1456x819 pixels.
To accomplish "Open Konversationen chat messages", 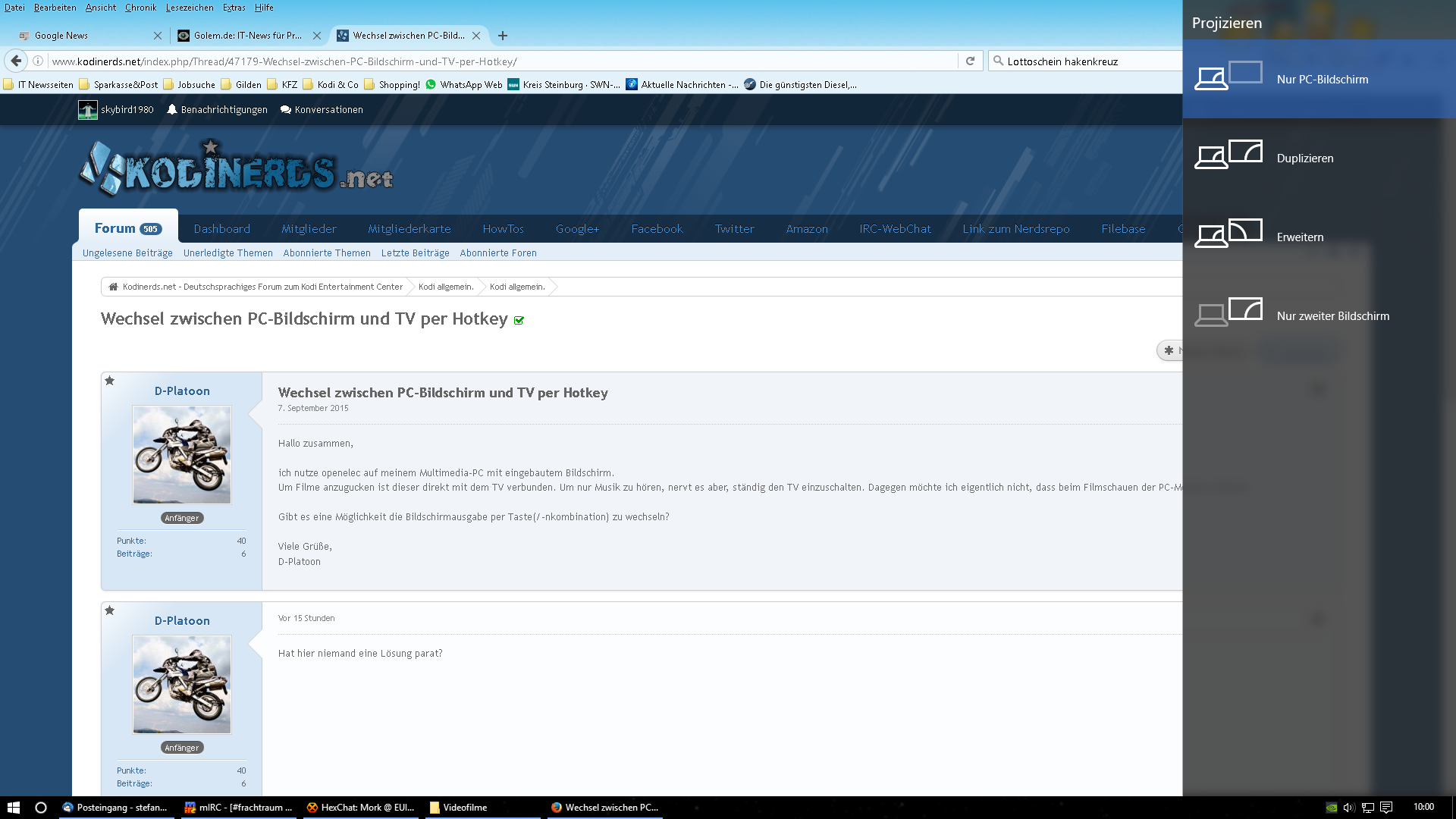I will [322, 109].
